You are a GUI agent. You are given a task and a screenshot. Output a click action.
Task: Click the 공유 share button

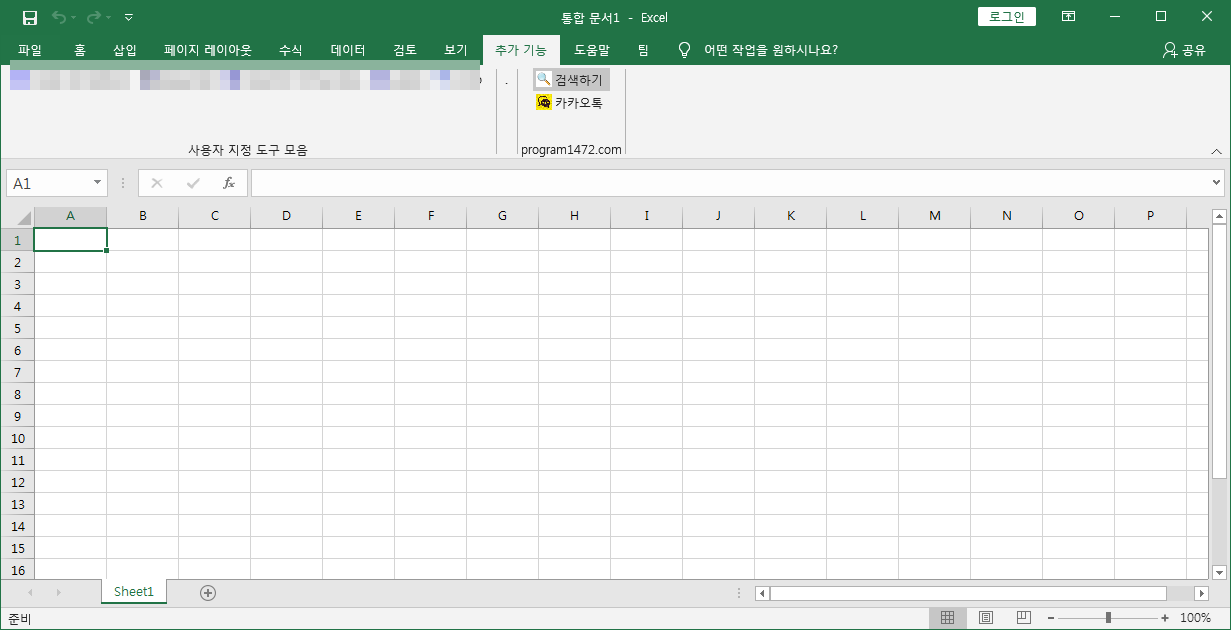1184,50
